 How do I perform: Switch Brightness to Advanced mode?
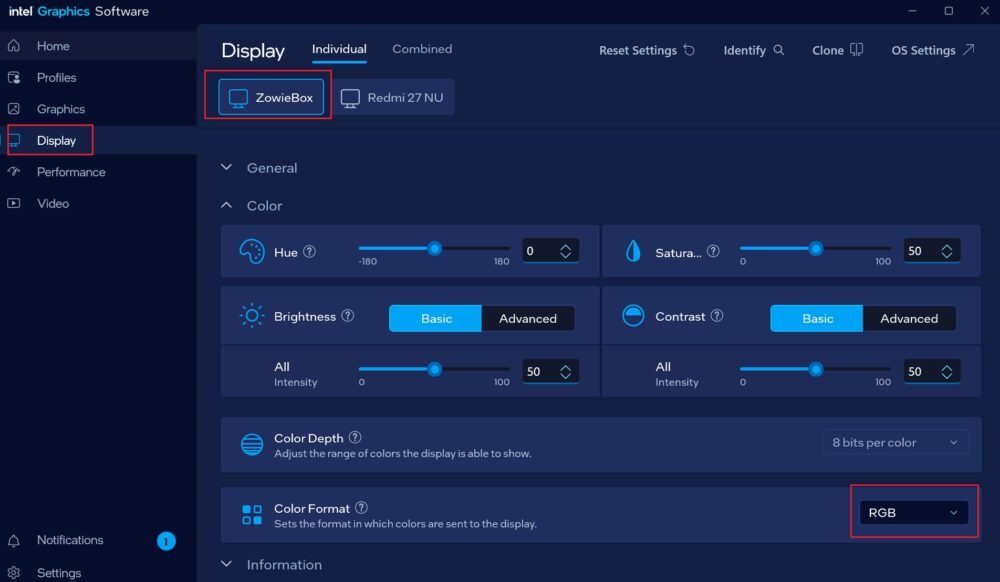click(x=528, y=319)
